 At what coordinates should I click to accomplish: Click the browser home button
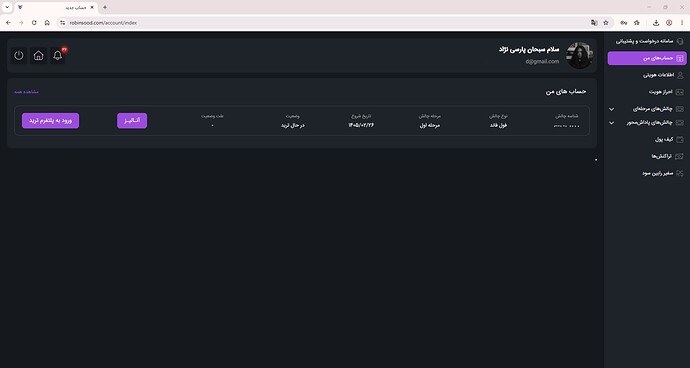click(47, 22)
